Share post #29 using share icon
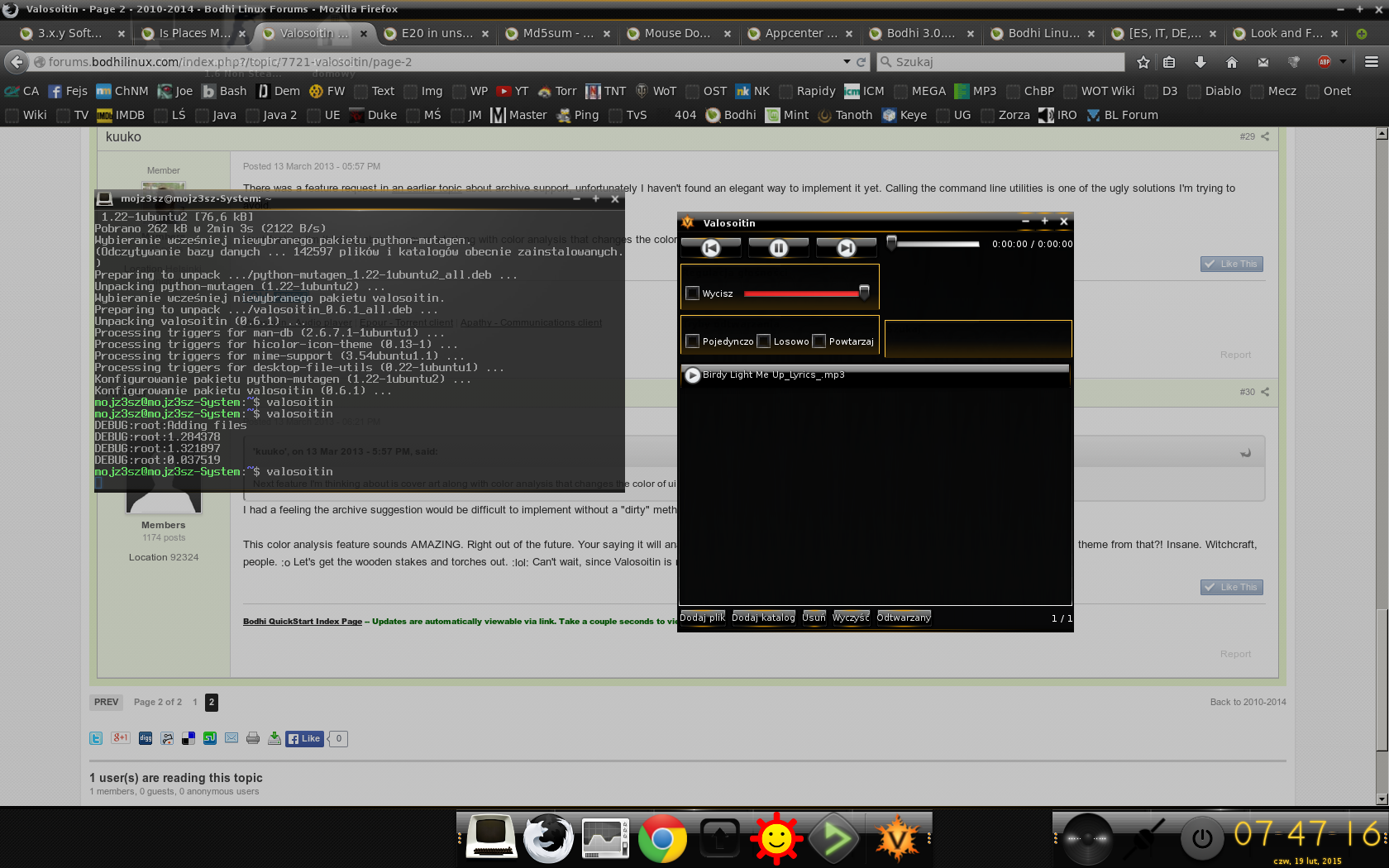Viewport: 1389px width, 868px height. click(x=1264, y=136)
